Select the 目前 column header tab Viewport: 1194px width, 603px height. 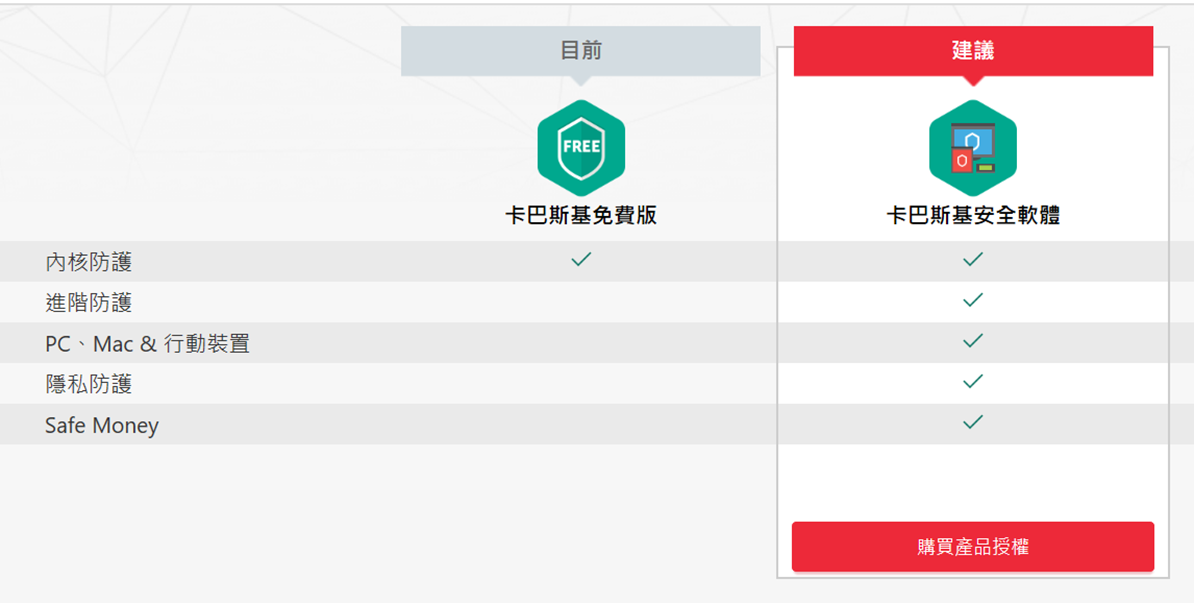581,51
